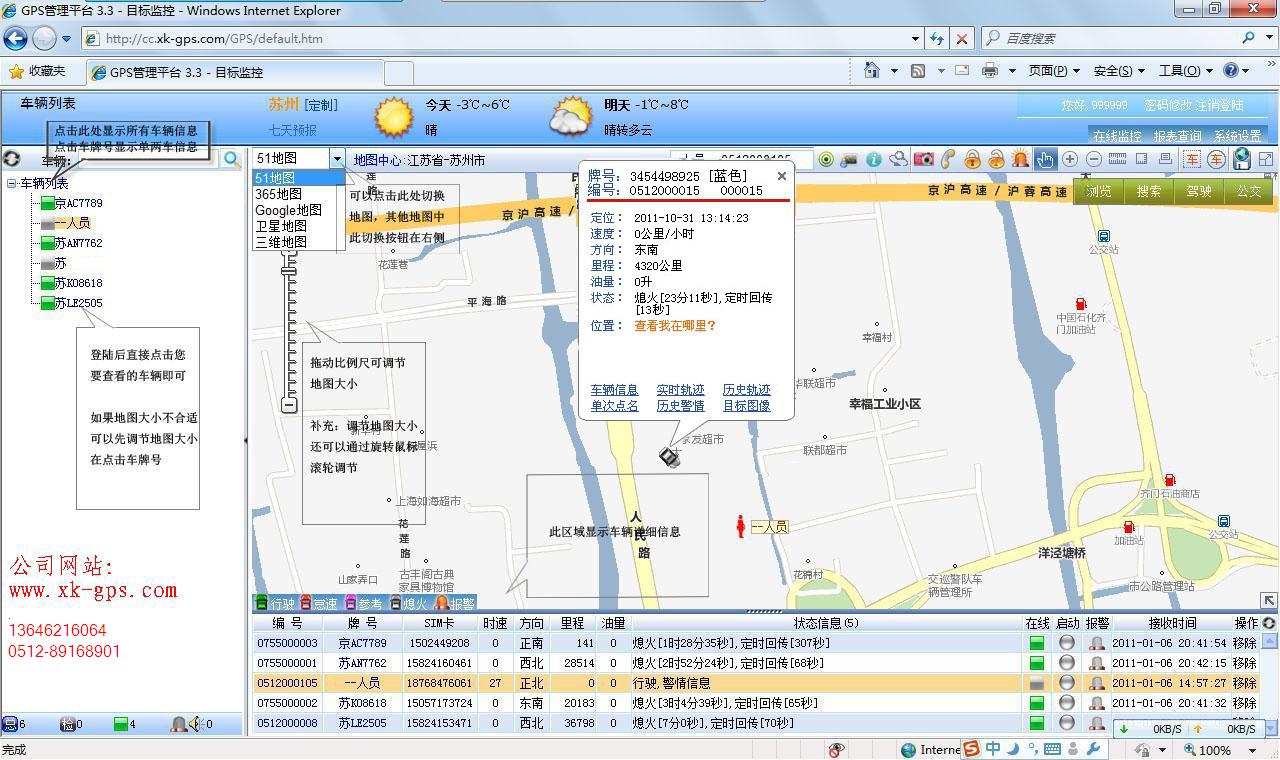The image size is (1280, 760).
Task: Click the blue info icon in map toolbar
Action: click(x=874, y=159)
